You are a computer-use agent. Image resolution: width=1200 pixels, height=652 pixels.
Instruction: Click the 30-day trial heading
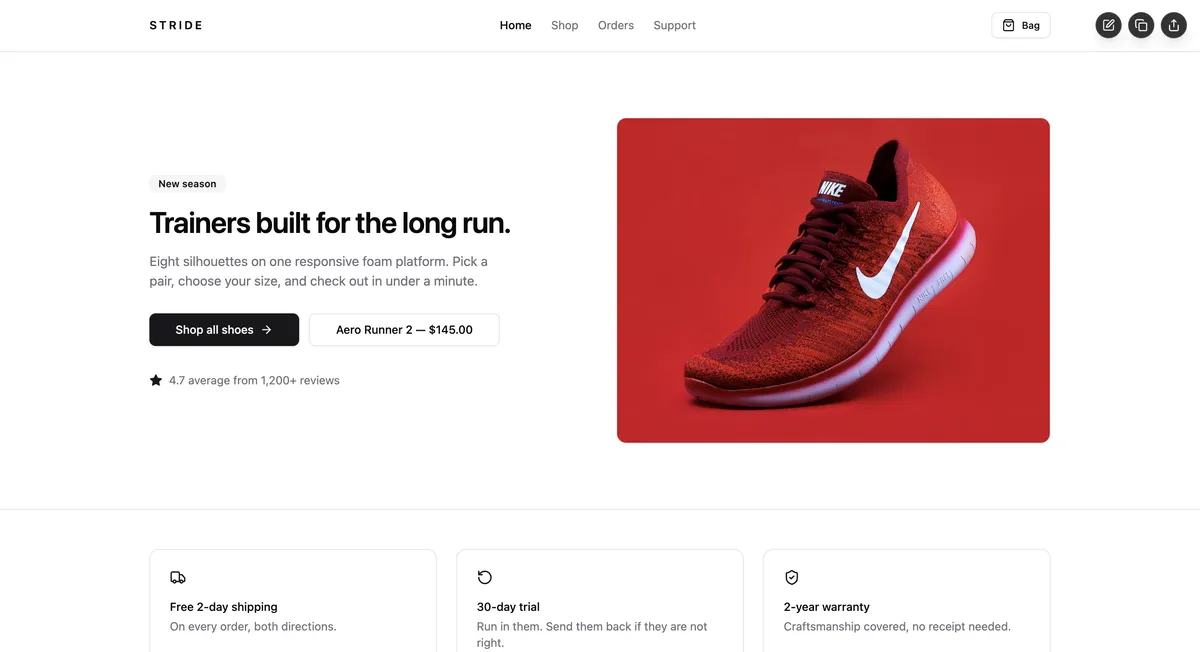click(508, 607)
